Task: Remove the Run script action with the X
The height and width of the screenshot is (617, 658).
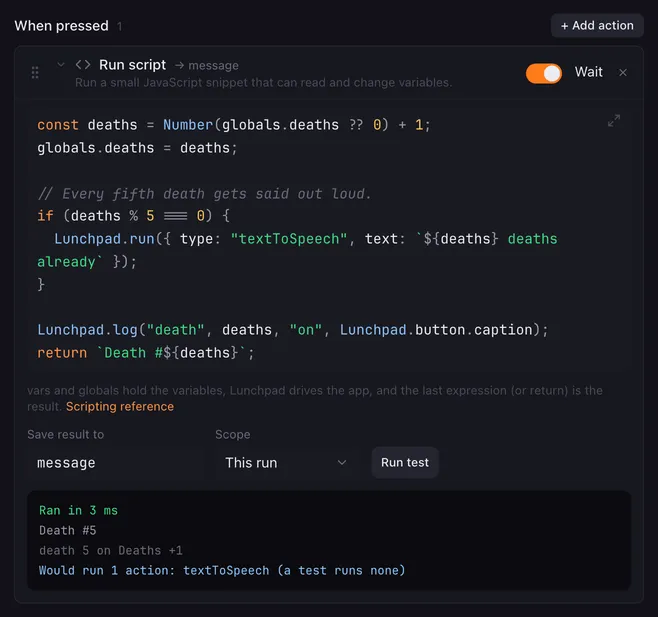Action: pos(623,73)
